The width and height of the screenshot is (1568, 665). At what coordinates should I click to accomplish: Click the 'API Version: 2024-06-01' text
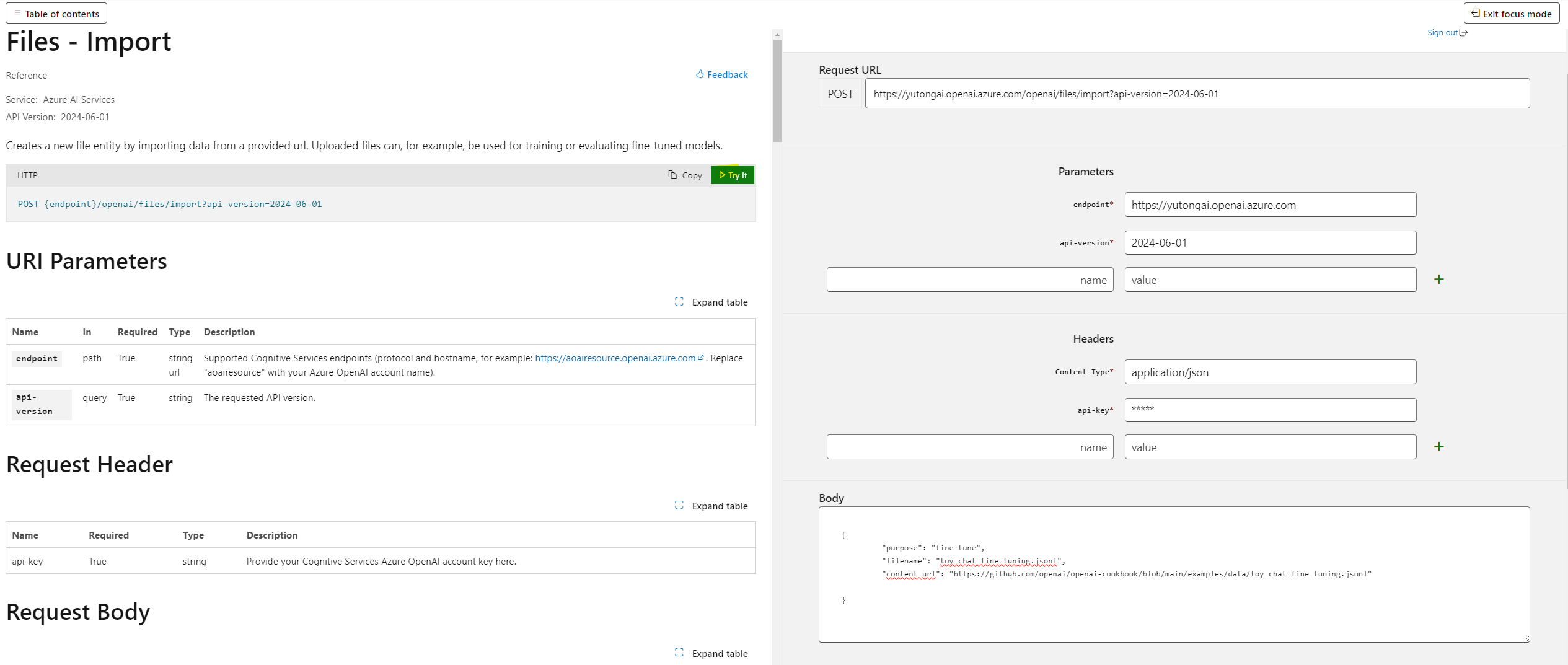(58, 117)
